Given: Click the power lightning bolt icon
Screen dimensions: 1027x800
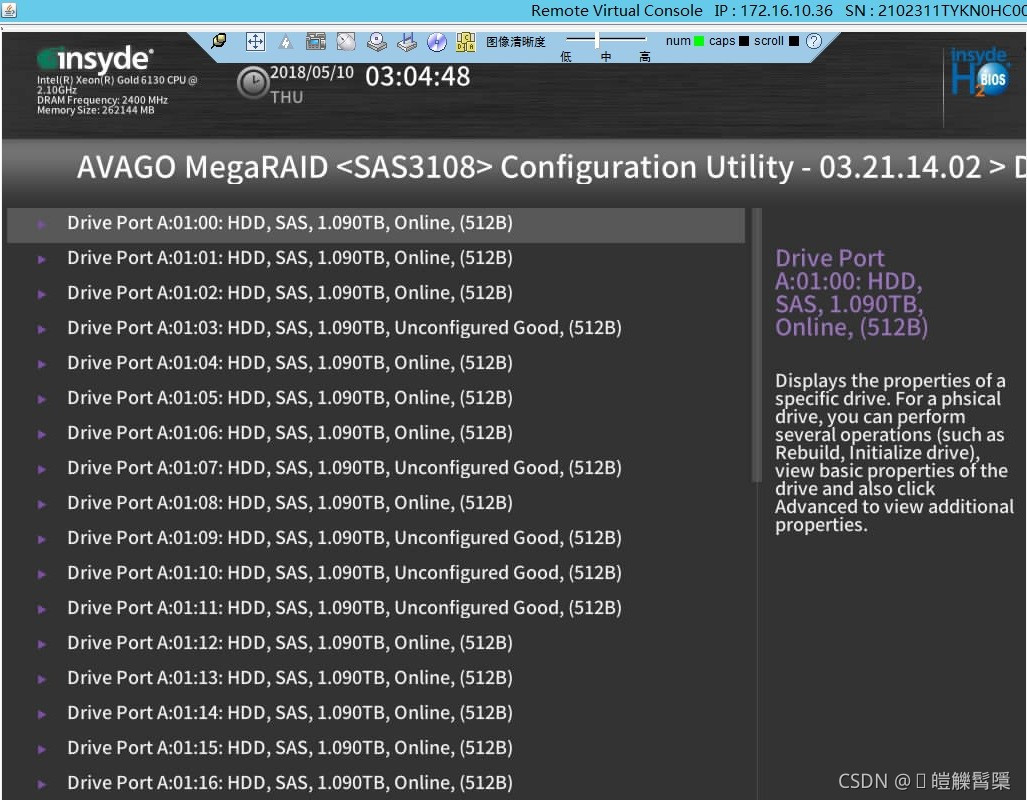Looking at the screenshot, I should tap(286, 43).
